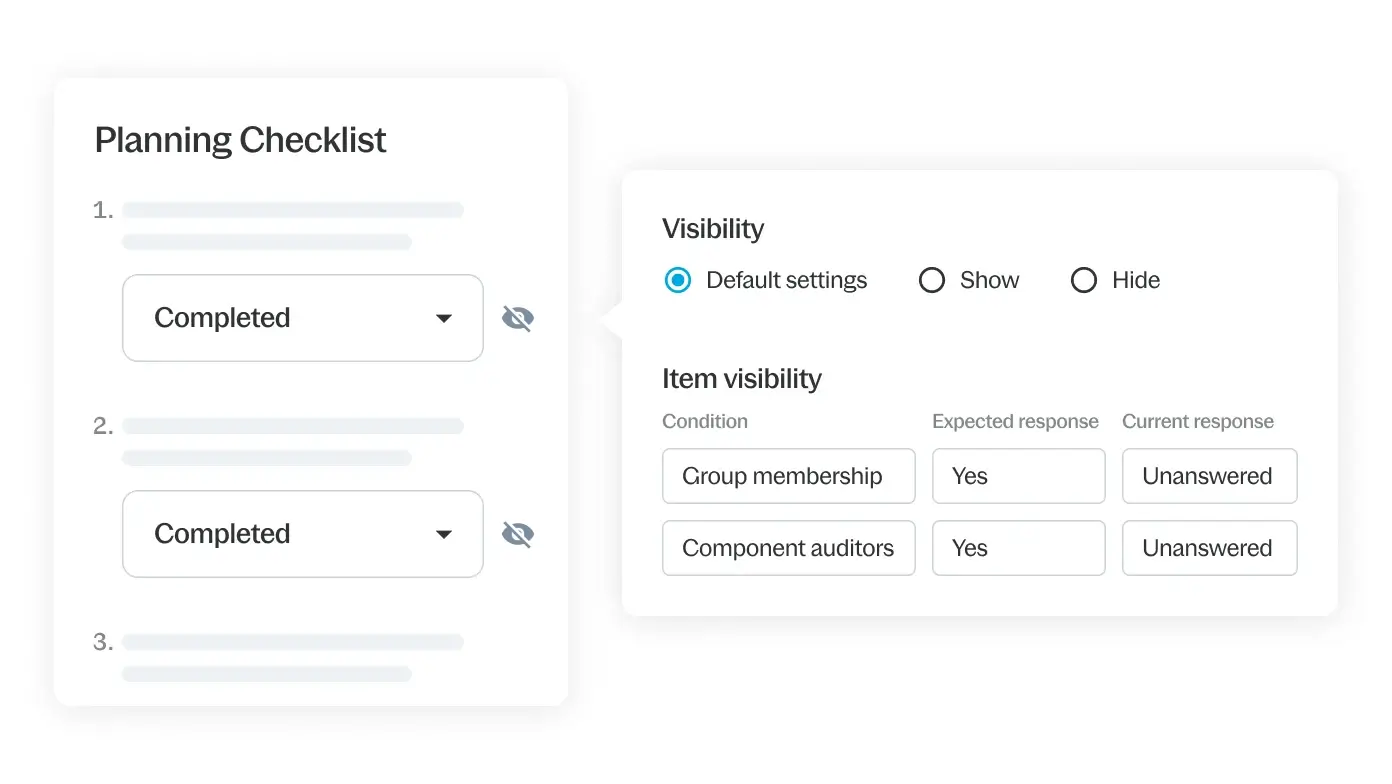This screenshot has height=784, width=1392.
Task: Click the Item visibility section heading
Action: click(x=742, y=379)
